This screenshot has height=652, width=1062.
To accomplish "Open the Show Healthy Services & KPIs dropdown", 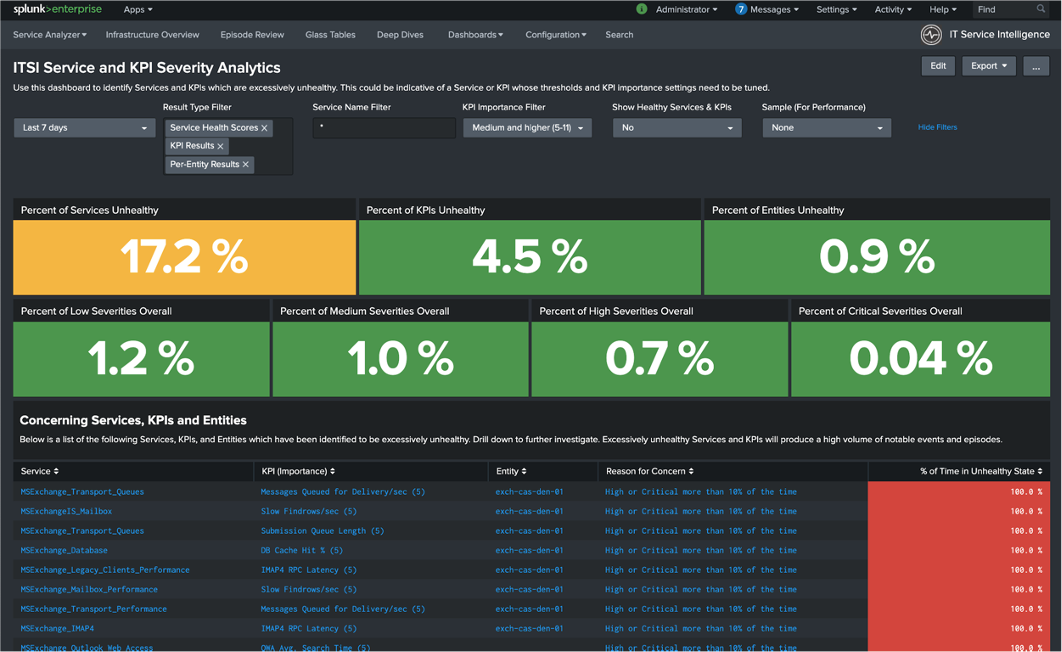I will click(x=677, y=128).
